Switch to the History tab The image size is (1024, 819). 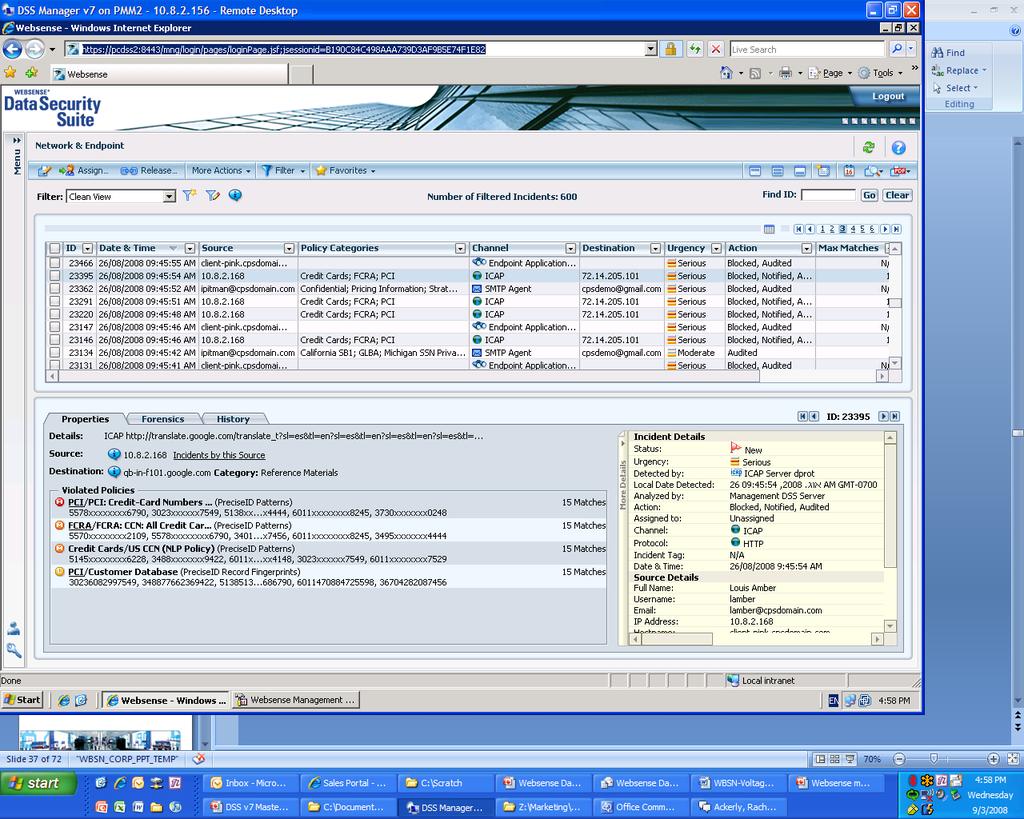(x=233, y=419)
